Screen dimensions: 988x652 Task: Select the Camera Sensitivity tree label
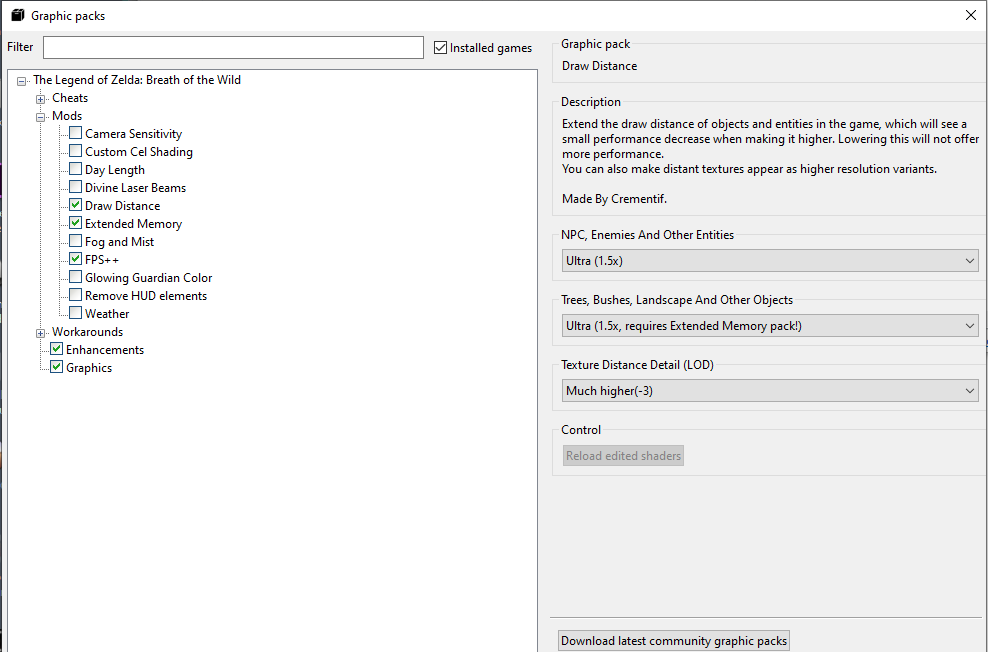134,134
